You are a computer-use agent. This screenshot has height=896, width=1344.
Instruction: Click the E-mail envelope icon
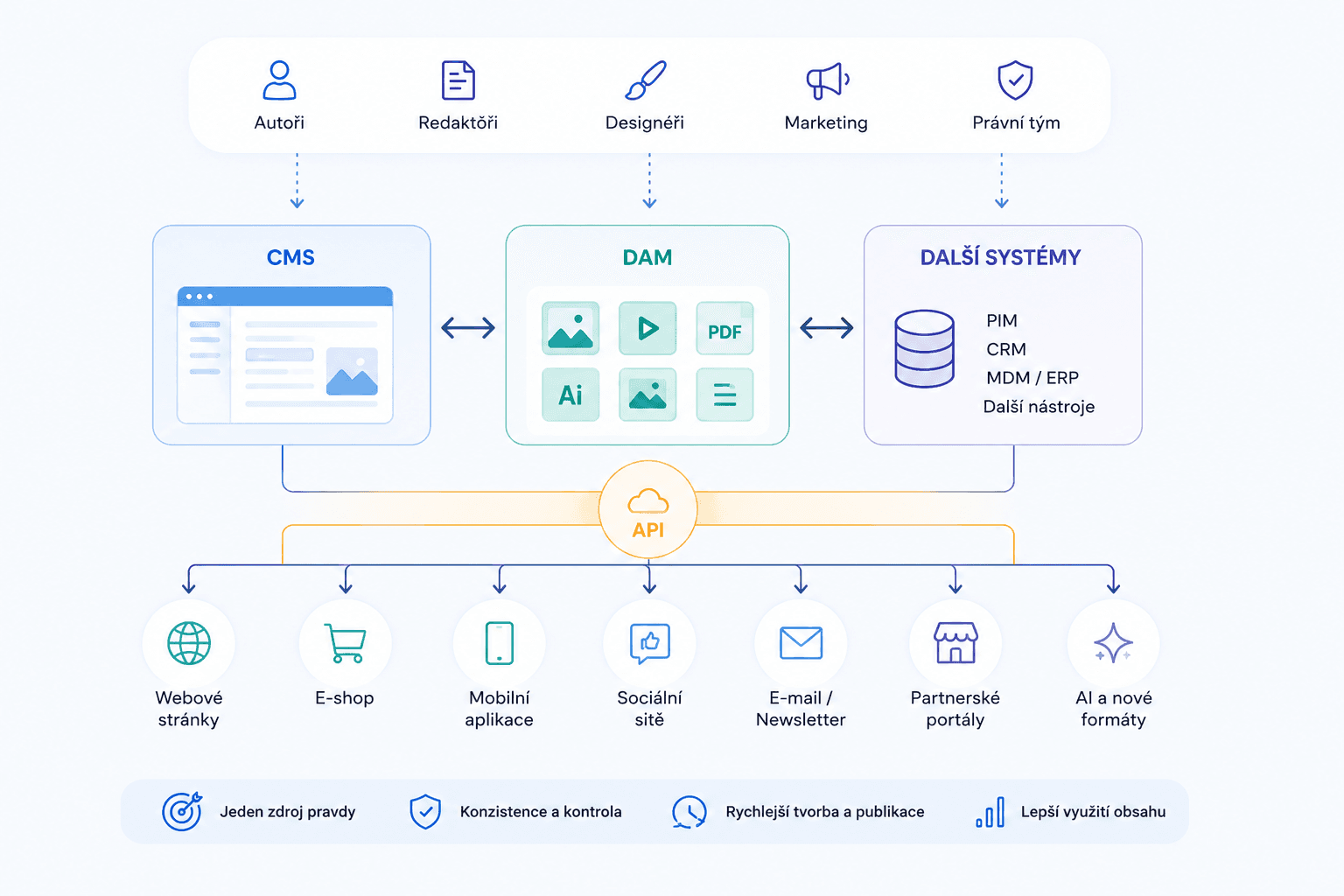click(x=801, y=643)
